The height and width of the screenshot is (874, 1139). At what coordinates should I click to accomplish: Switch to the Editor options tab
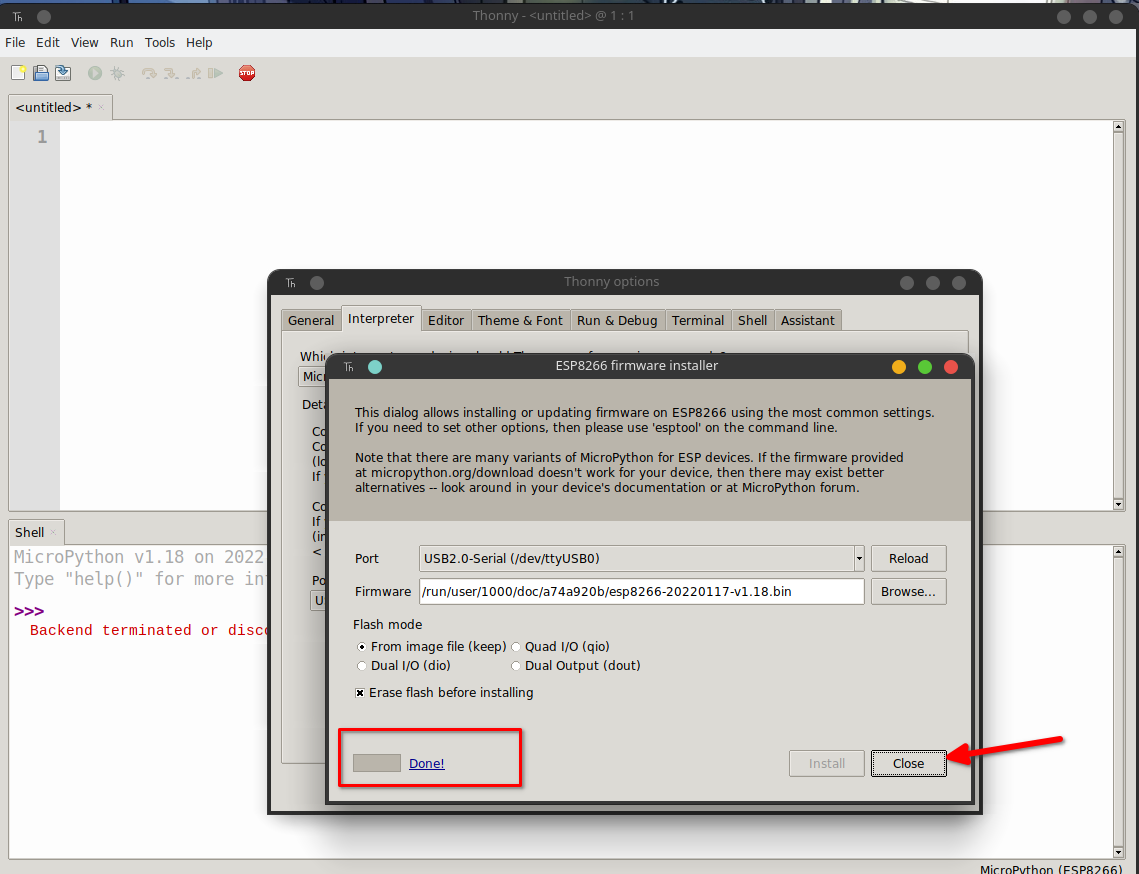(446, 320)
